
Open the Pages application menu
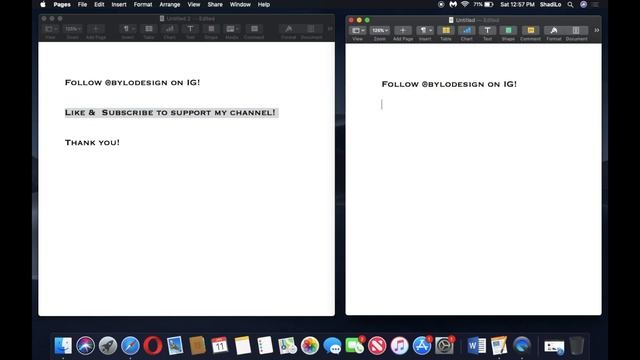pos(62,4)
